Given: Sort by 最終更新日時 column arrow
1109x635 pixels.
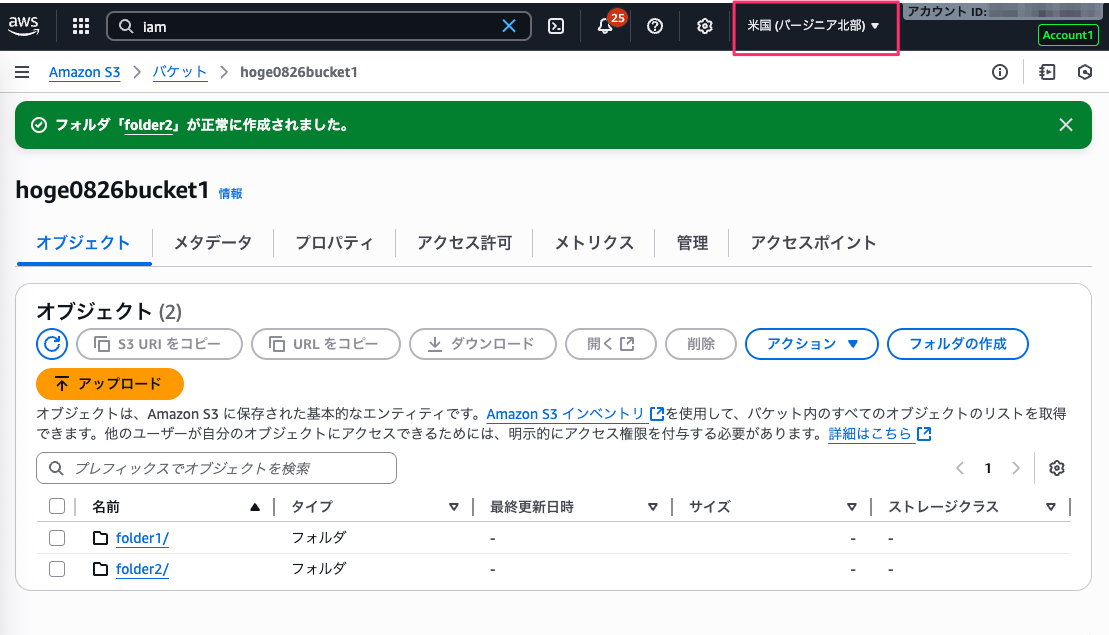Looking at the screenshot, I should click(653, 507).
